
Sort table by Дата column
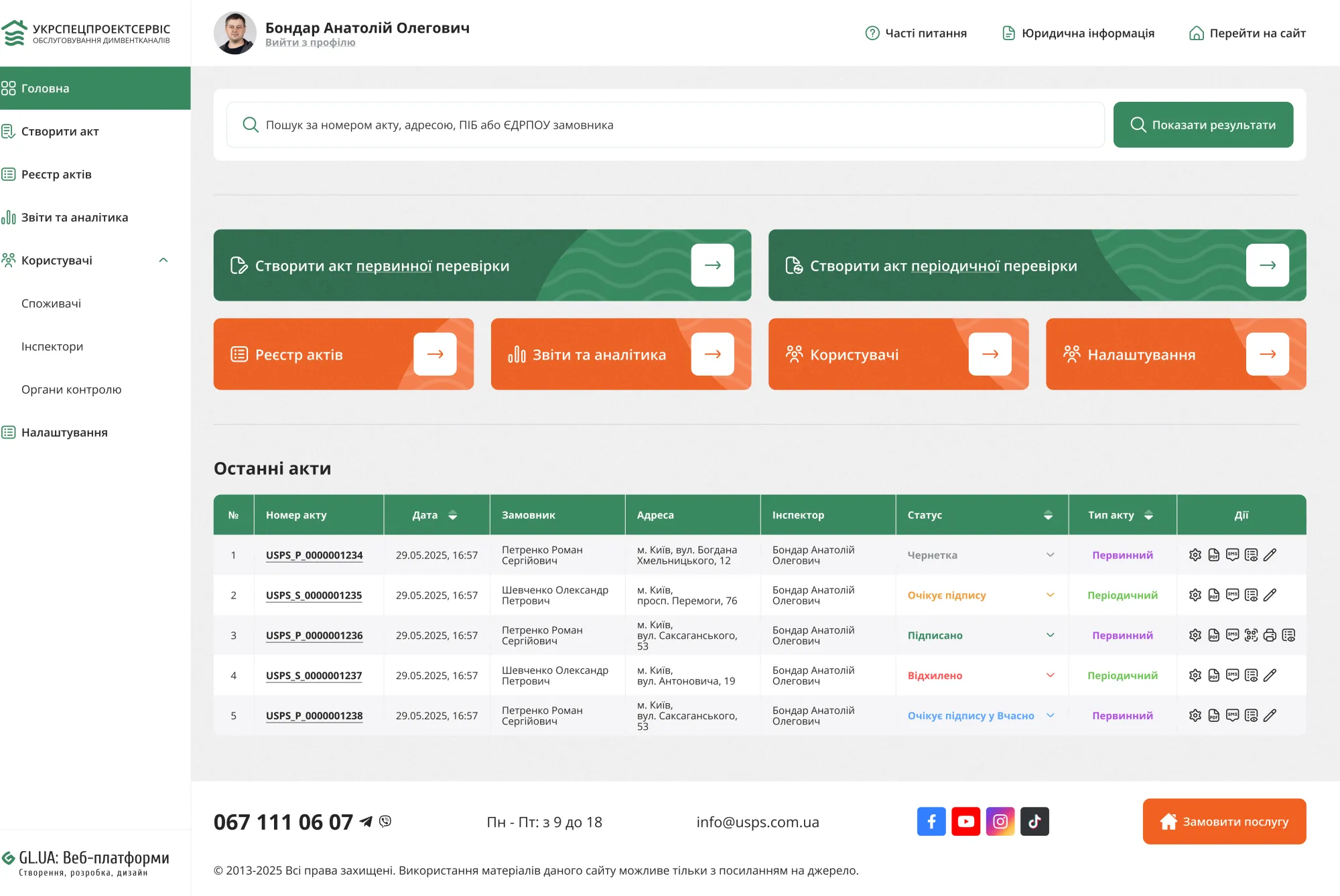click(453, 515)
